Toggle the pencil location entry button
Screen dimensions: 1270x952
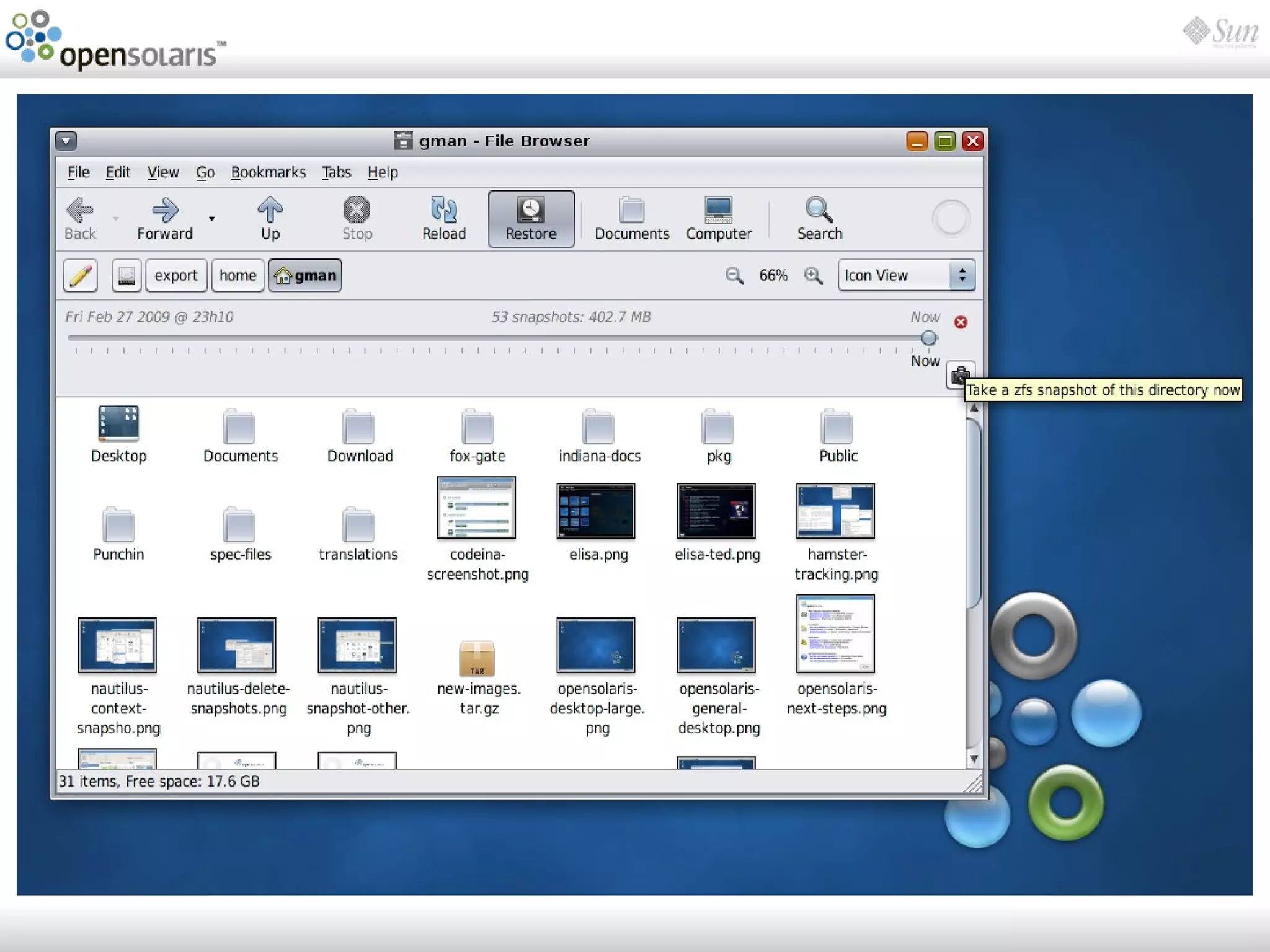(x=81, y=275)
